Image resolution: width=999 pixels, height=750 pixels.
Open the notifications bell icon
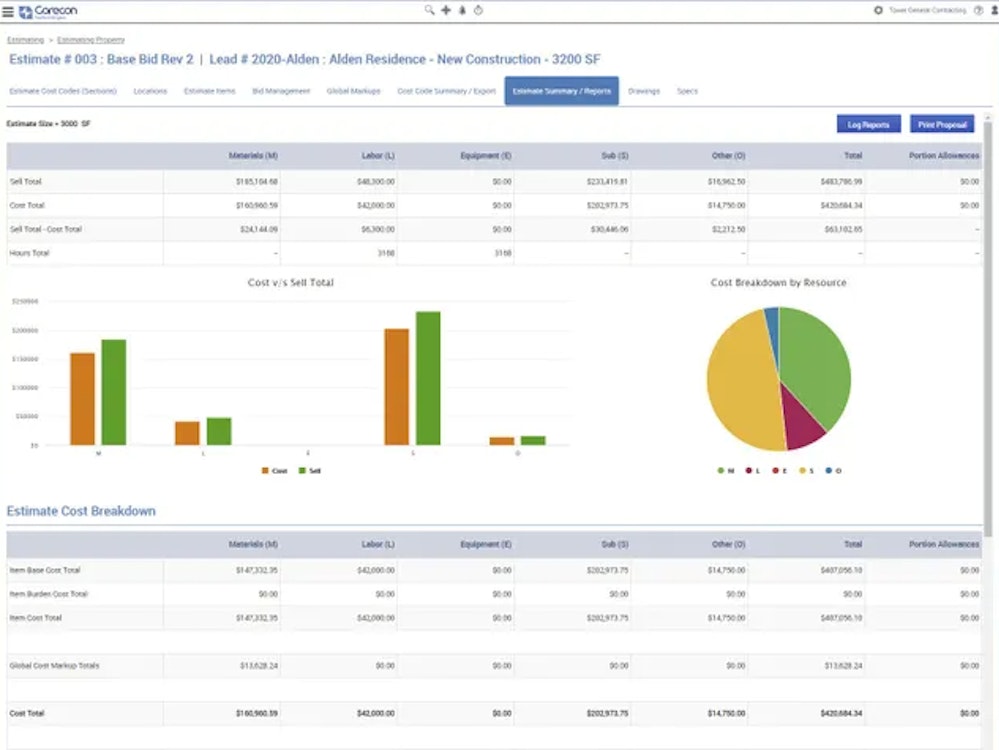pyautogui.click(x=461, y=10)
